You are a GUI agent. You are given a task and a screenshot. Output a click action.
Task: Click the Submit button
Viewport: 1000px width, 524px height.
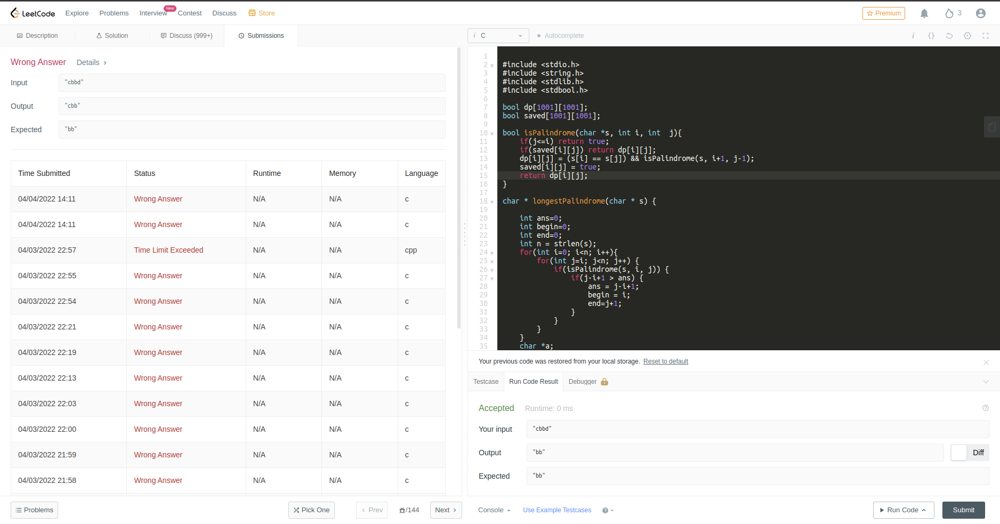click(963, 510)
